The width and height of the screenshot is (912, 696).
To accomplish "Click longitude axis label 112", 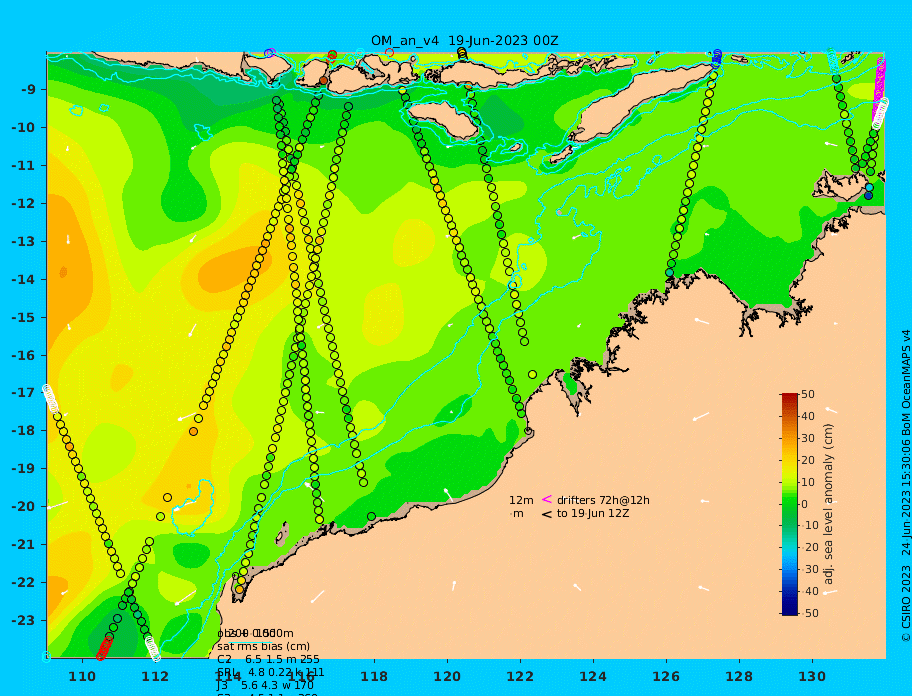I will coord(155,677).
